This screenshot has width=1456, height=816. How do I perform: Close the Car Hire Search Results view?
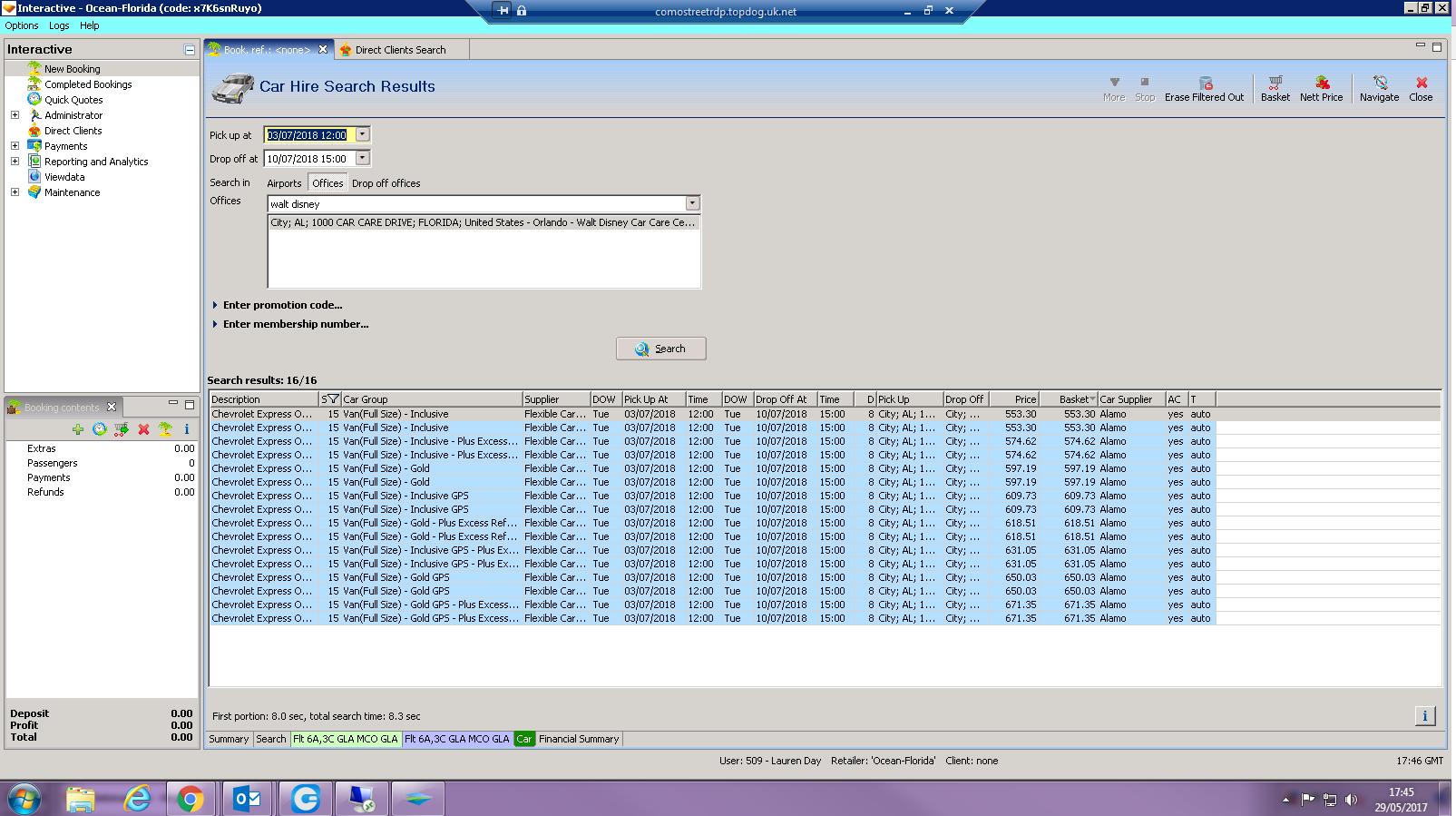point(1421,88)
